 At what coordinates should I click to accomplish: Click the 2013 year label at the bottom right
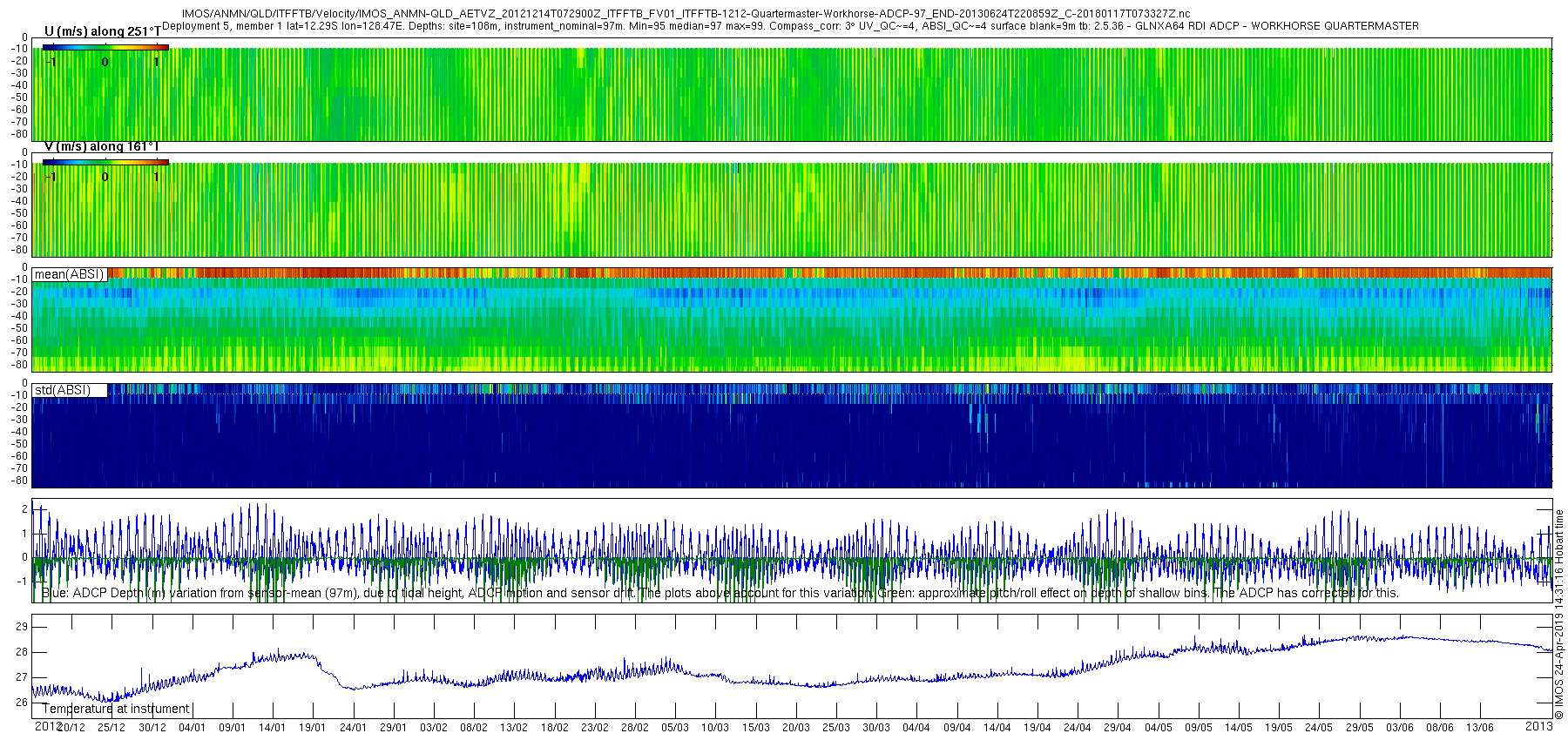click(1538, 726)
